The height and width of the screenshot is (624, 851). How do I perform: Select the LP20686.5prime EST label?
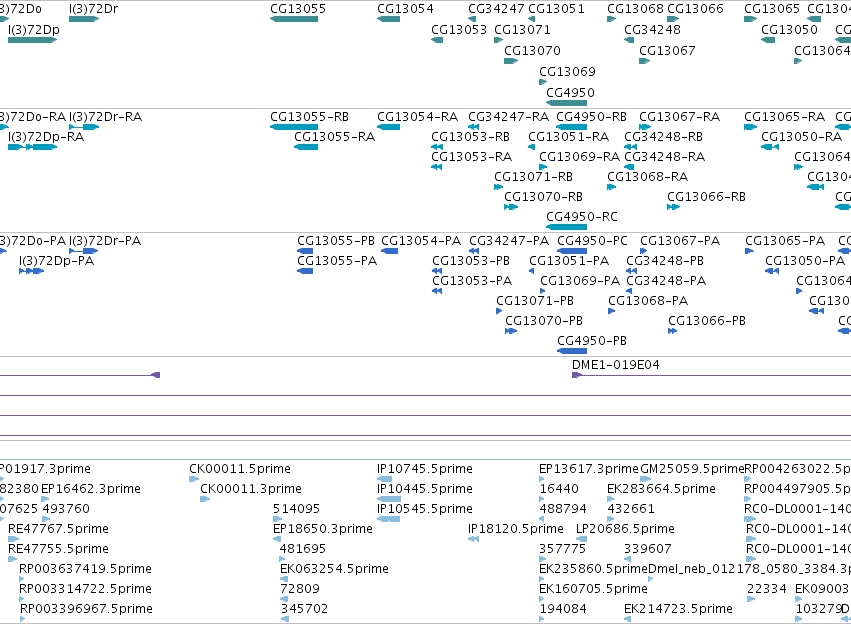point(625,529)
